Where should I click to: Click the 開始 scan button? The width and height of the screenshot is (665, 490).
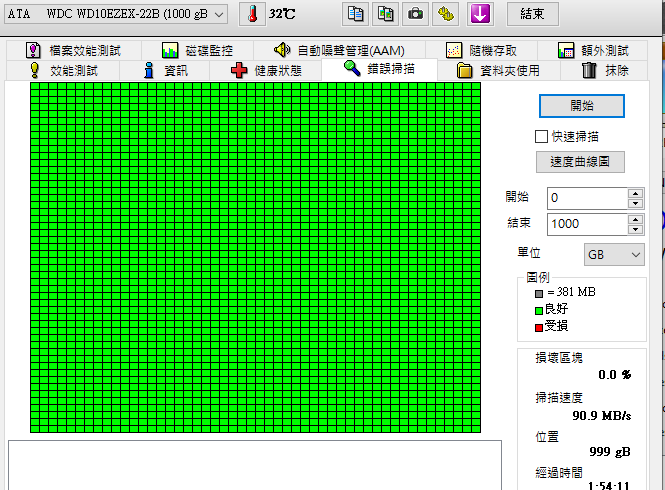click(581, 106)
